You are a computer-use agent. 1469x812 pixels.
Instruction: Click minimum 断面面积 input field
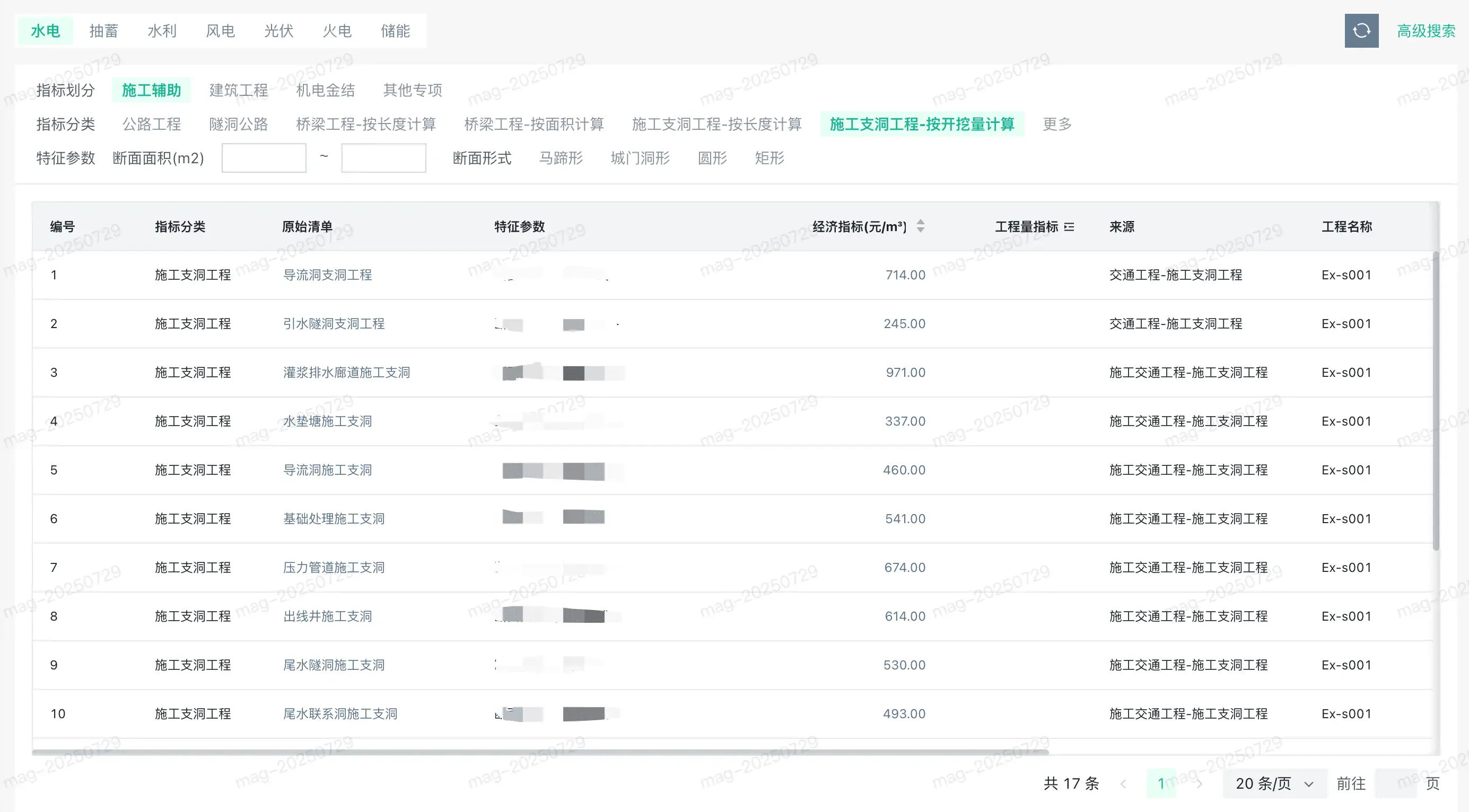coord(264,158)
